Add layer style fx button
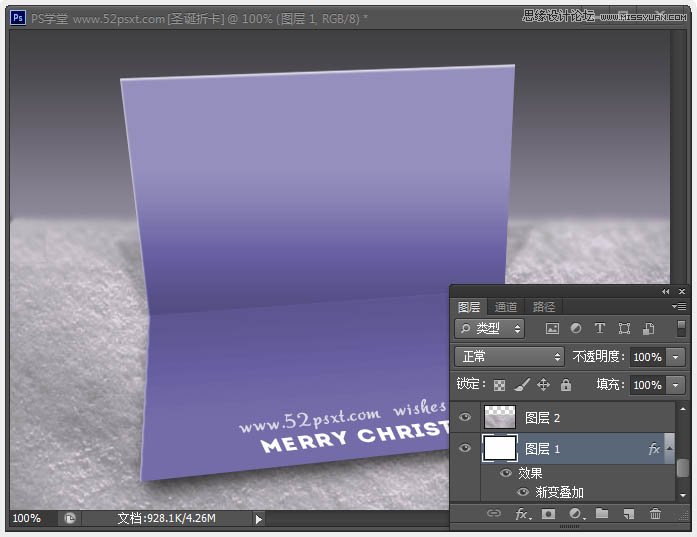 pyautogui.click(x=523, y=514)
